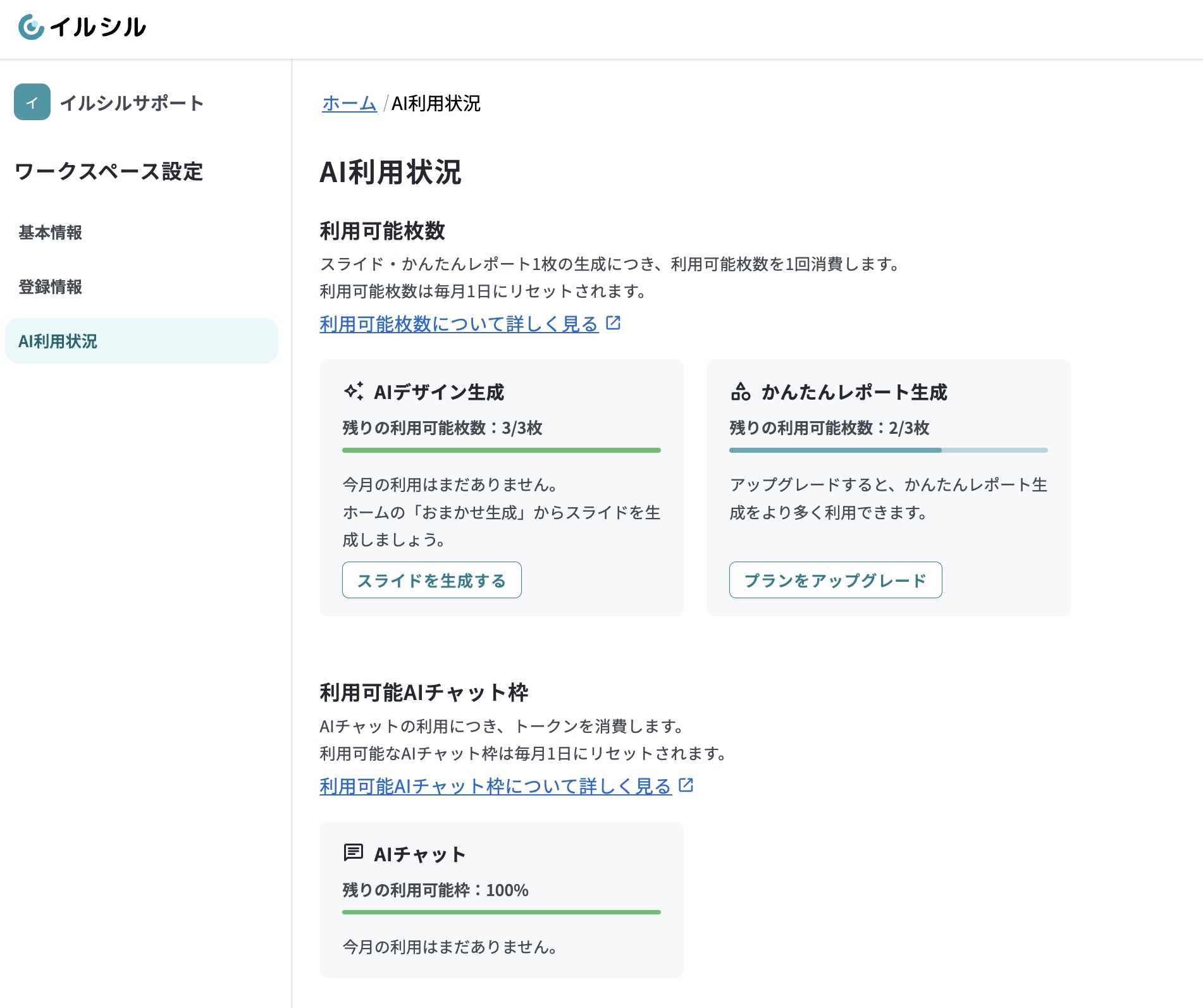Click the 残りの利用可能枚数：3/3枚 text
Screen dimensions: 1203x1008
(443, 428)
